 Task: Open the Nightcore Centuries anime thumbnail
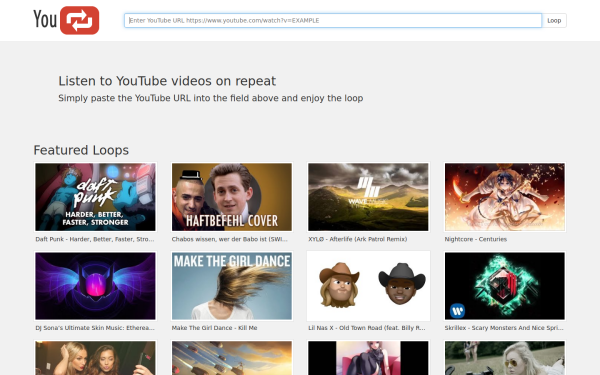(505, 197)
